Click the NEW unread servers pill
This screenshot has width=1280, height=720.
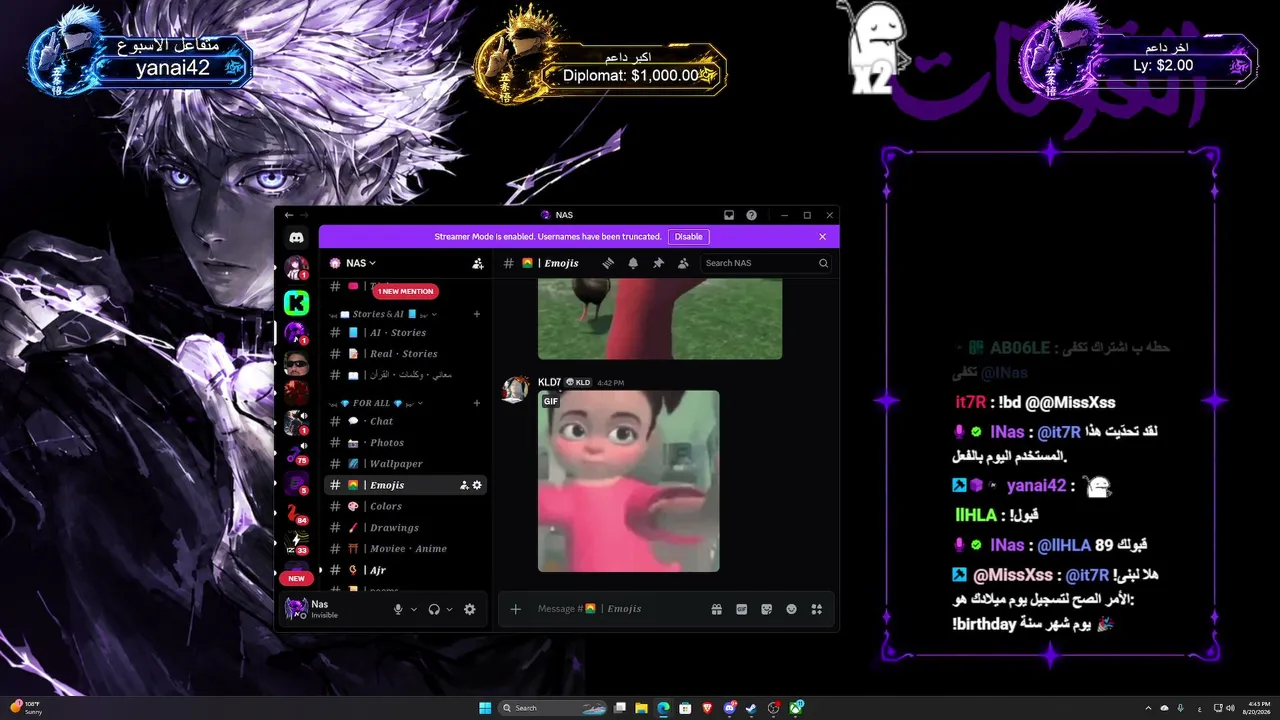click(x=296, y=578)
